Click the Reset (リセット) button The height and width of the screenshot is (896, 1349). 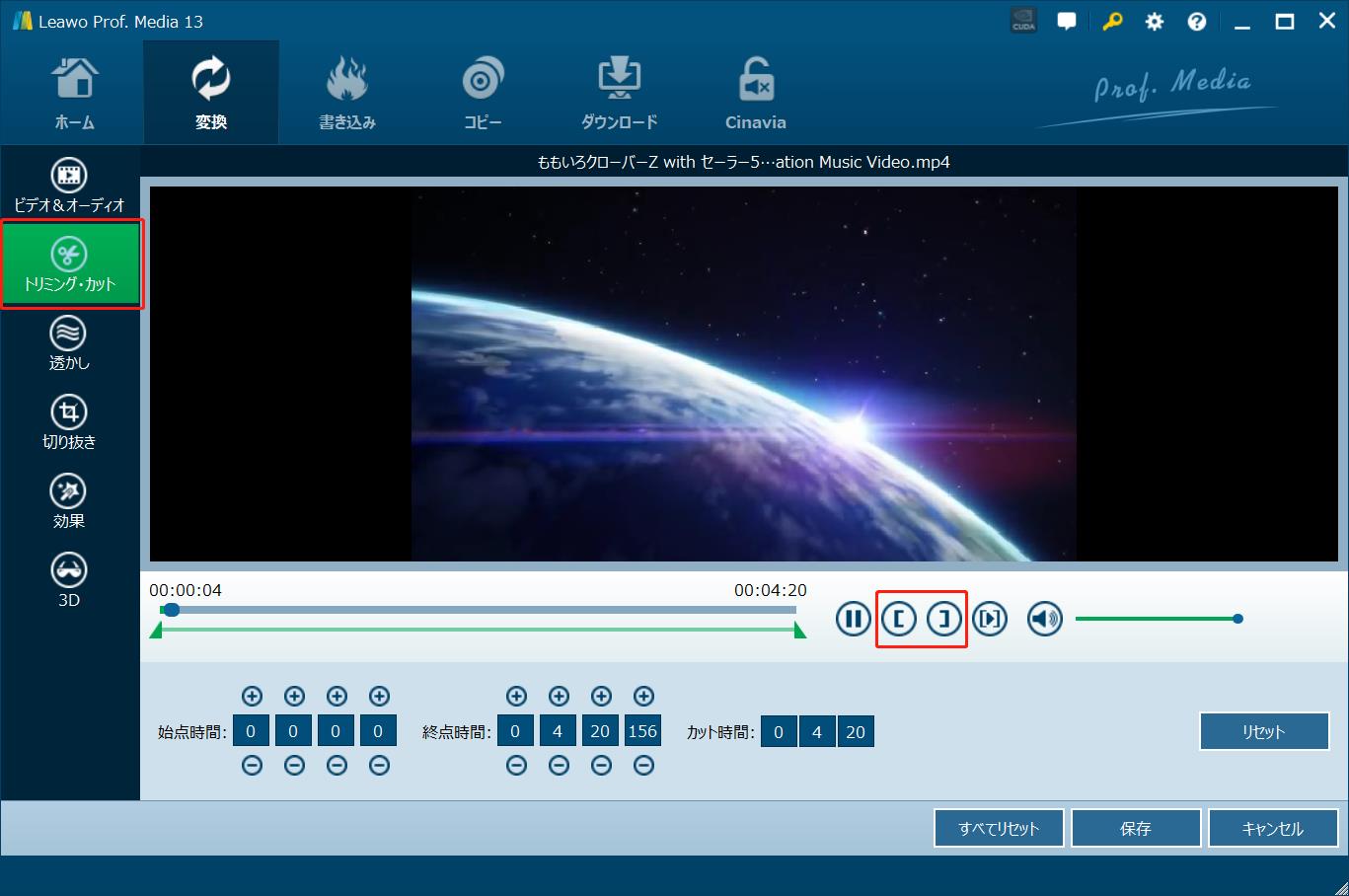[1263, 732]
